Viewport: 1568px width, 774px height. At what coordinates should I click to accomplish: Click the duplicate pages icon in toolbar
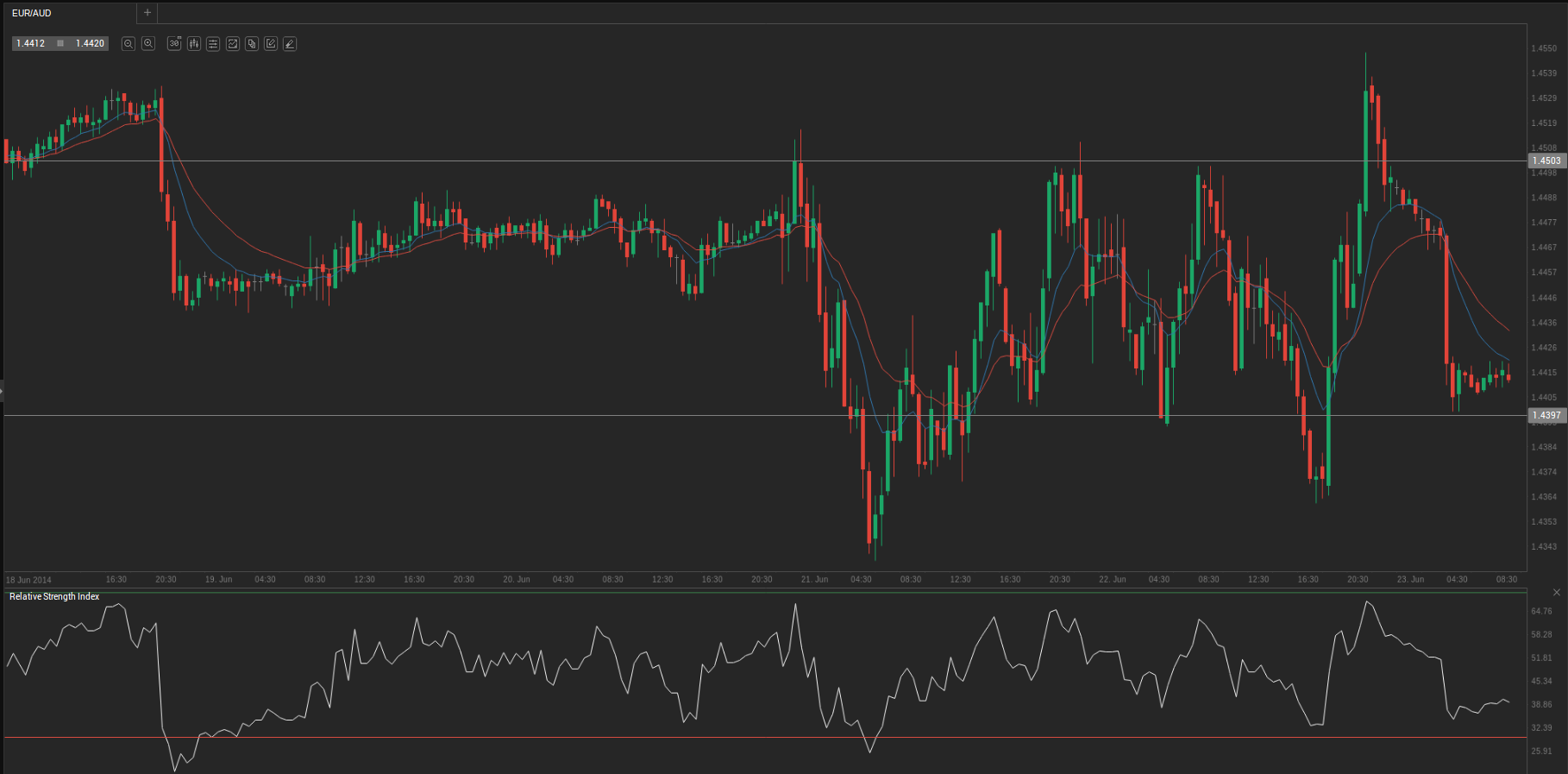pos(252,44)
